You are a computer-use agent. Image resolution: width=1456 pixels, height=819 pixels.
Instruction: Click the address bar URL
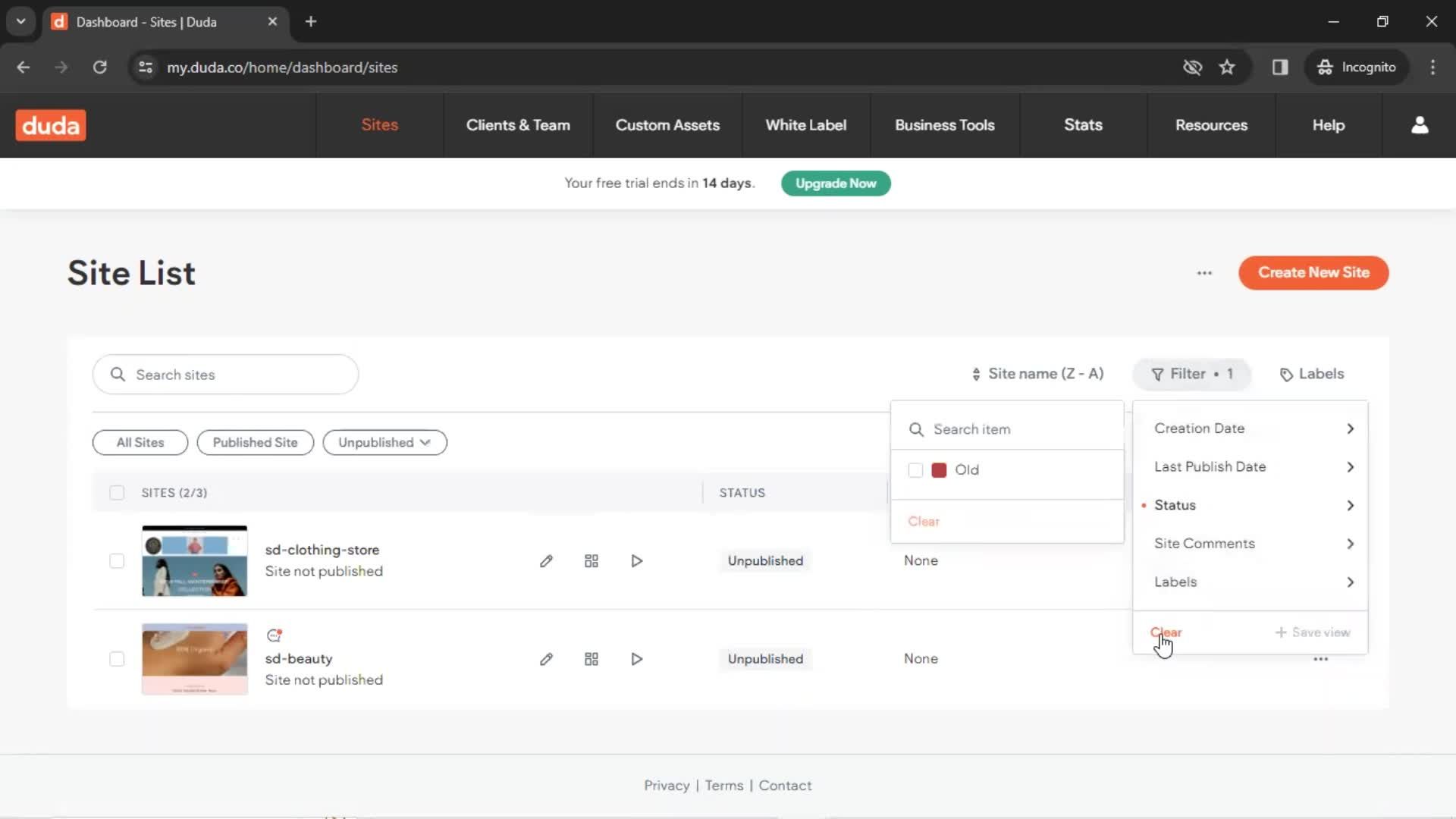point(282,67)
